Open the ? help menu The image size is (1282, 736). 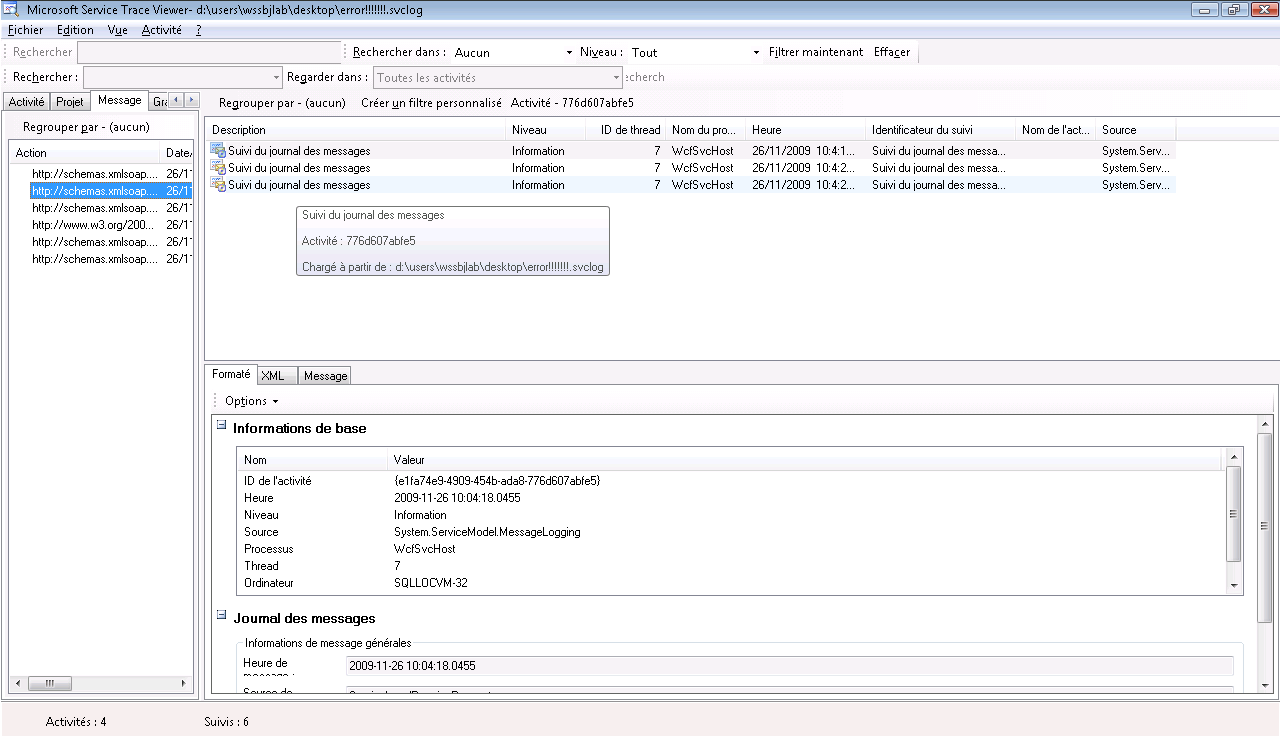199,30
